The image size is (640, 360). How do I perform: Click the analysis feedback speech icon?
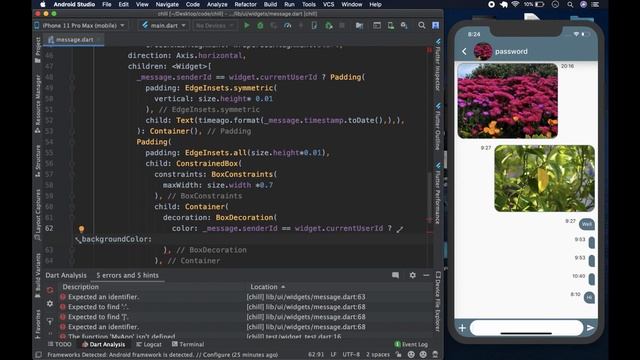click(395, 275)
